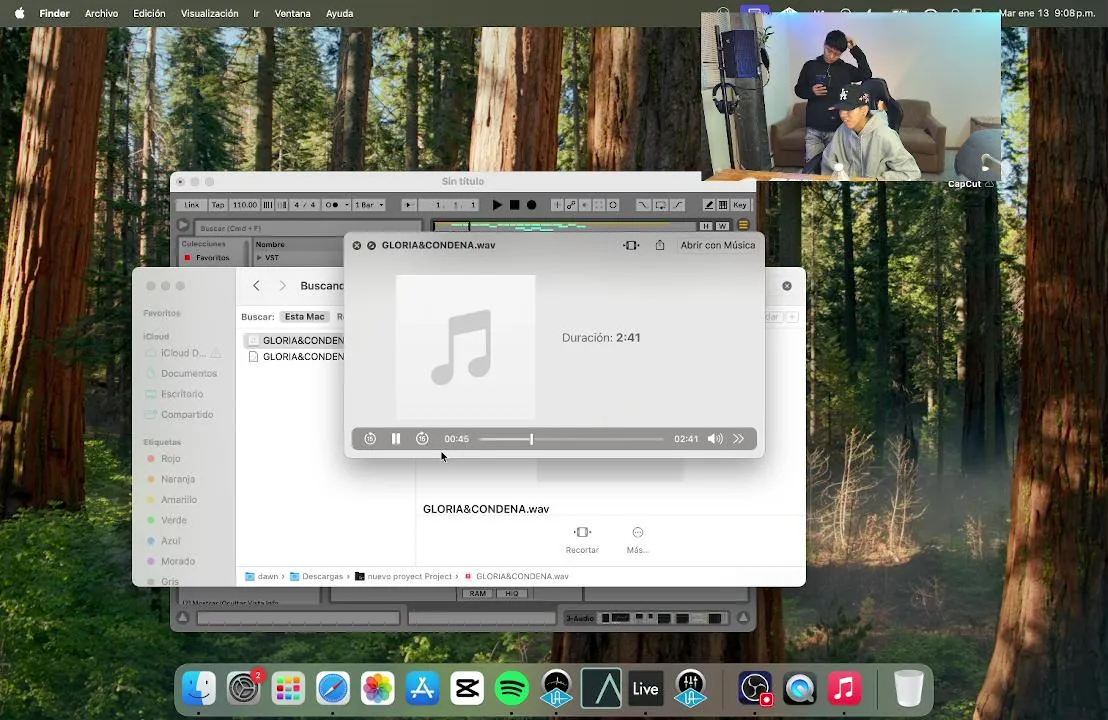
Task: Open Spotify from the Dock
Action: pyautogui.click(x=512, y=688)
